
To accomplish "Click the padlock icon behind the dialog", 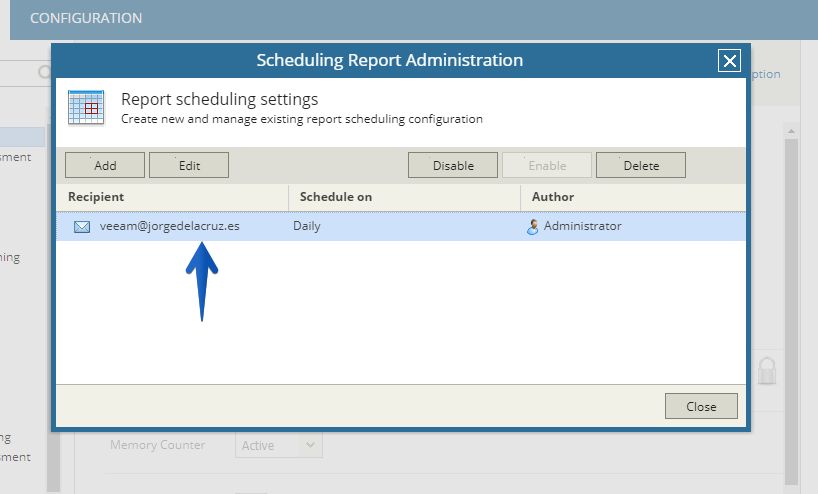I will coord(767,371).
